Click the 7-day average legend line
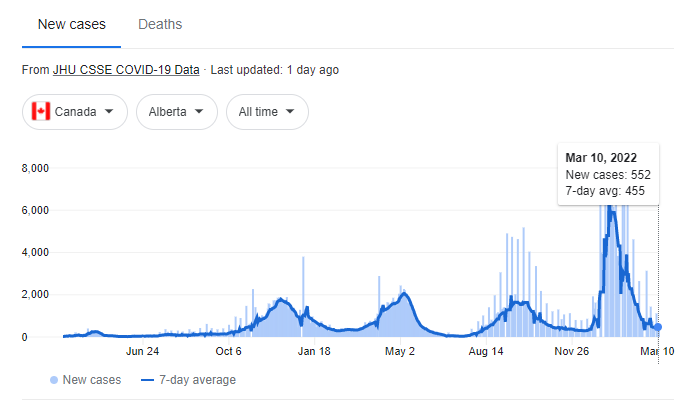This screenshot has height=400, width=682. (x=148, y=380)
